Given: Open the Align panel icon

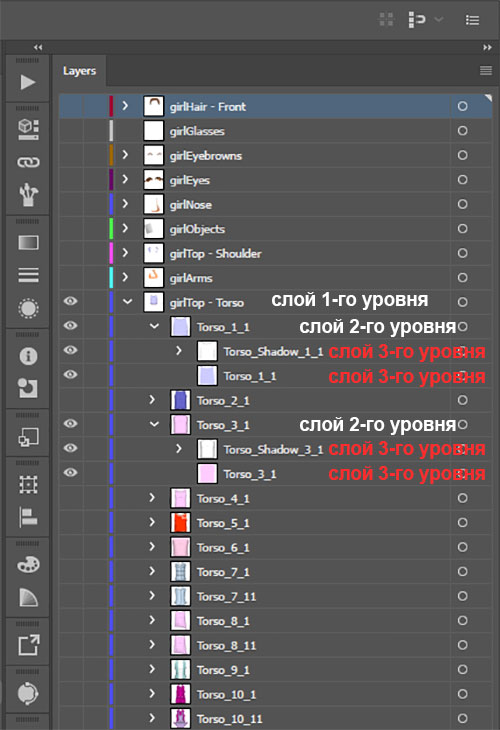Looking at the screenshot, I should (28, 517).
